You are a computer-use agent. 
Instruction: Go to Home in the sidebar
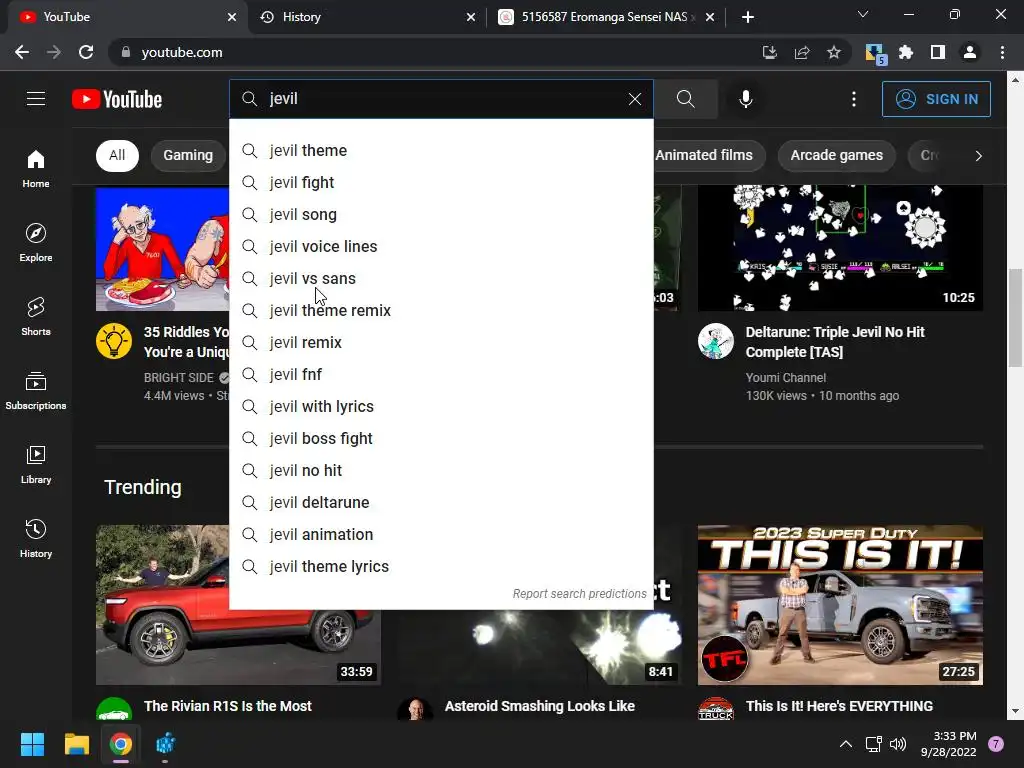(36, 168)
